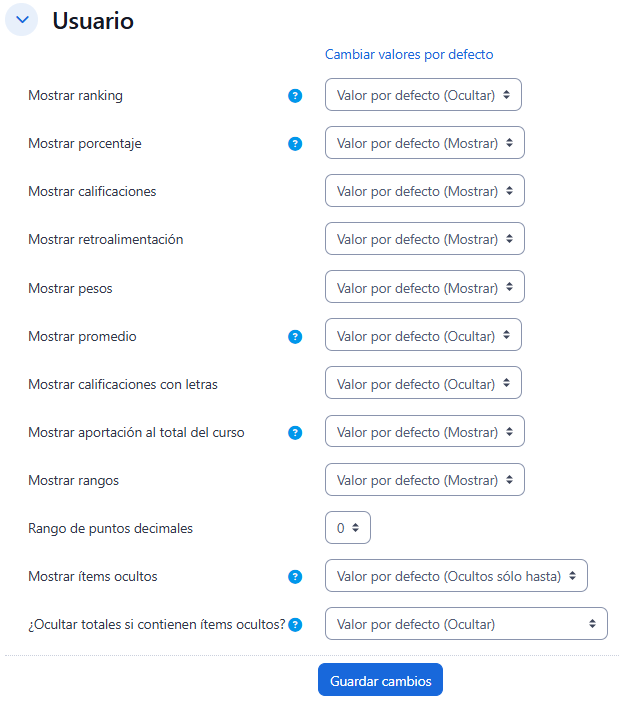Open help for Mostrar ítems ocultos
Screen dimensions: 620x705
pos(295,576)
